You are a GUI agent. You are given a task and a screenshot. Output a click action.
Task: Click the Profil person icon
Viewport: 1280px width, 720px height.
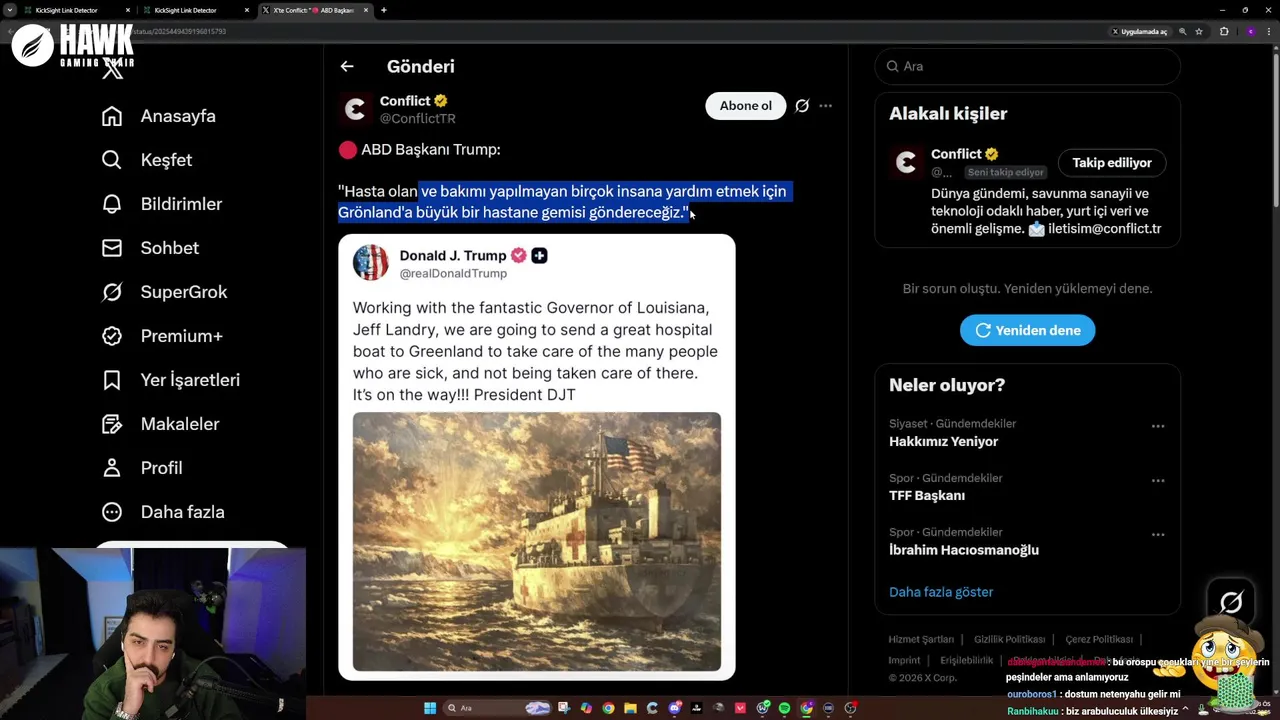point(112,468)
